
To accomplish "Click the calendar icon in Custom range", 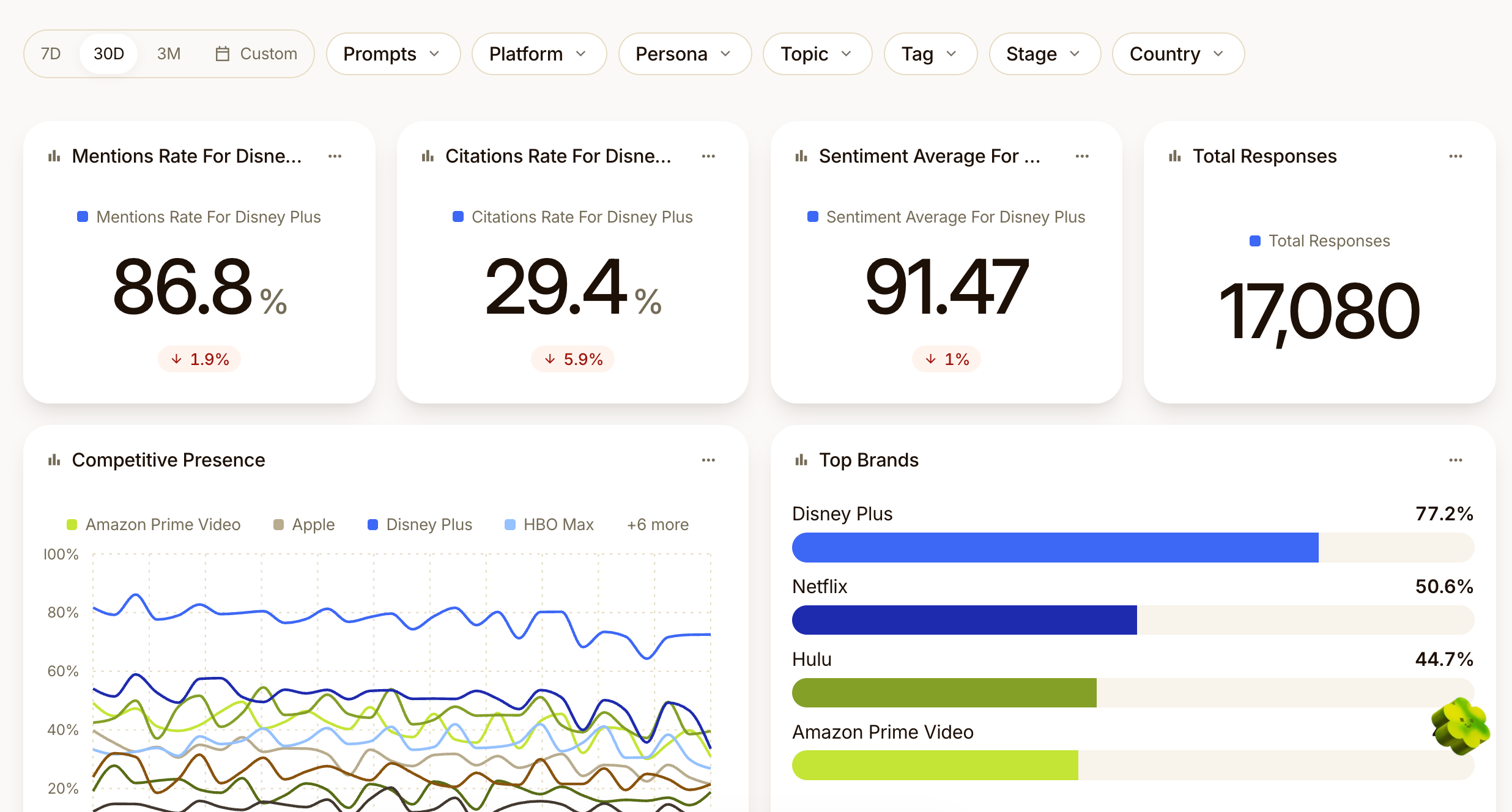I will pyautogui.click(x=223, y=54).
